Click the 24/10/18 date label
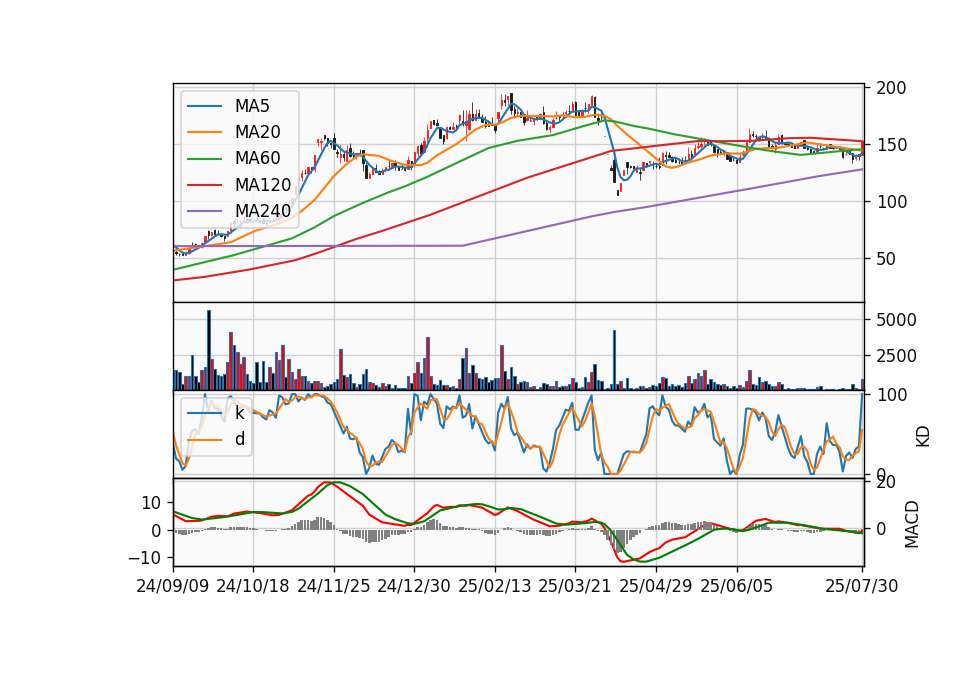The image size is (960, 690). (x=253, y=586)
